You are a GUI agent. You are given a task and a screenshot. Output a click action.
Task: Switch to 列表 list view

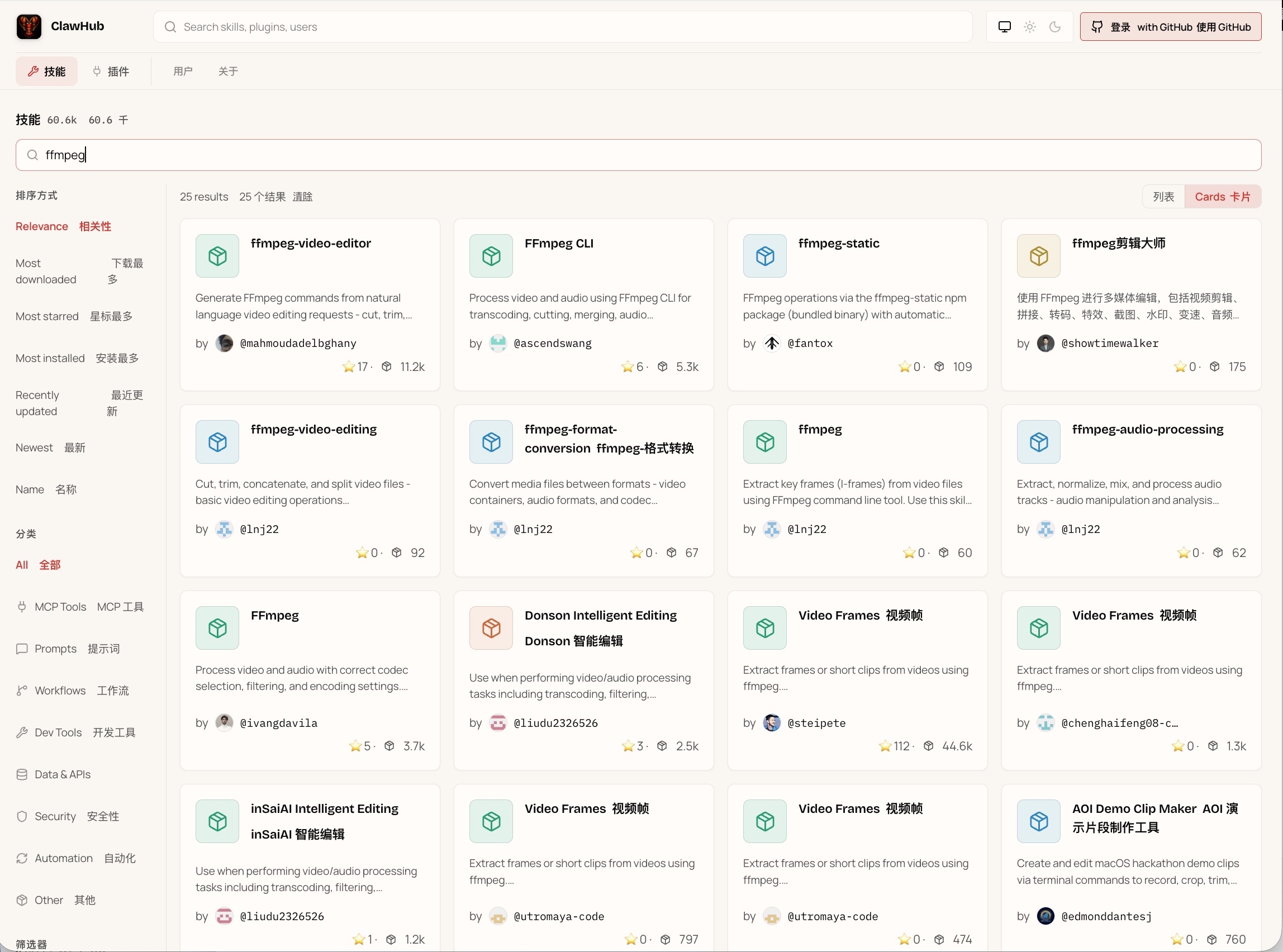click(1163, 197)
